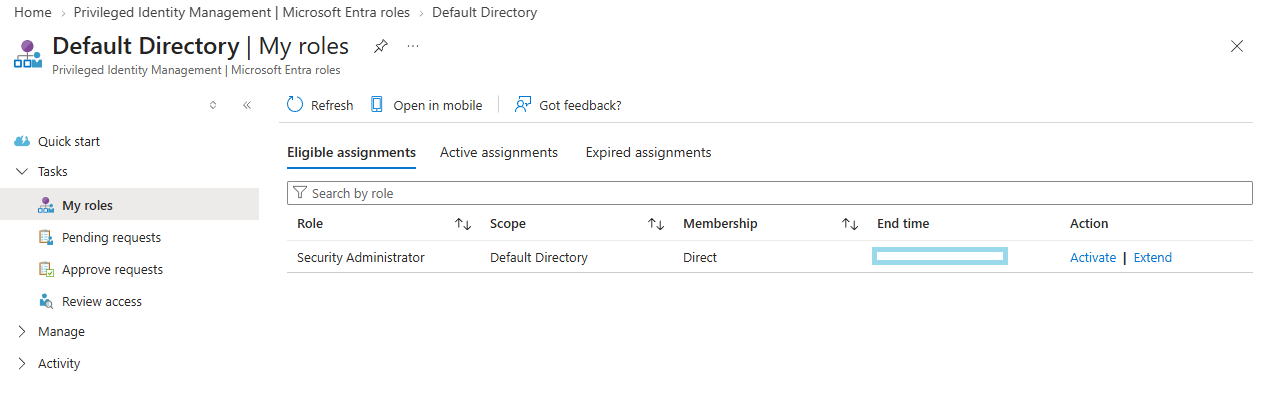Open Approve requests in sidebar
1264x397 pixels.
pyautogui.click(x=112, y=269)
